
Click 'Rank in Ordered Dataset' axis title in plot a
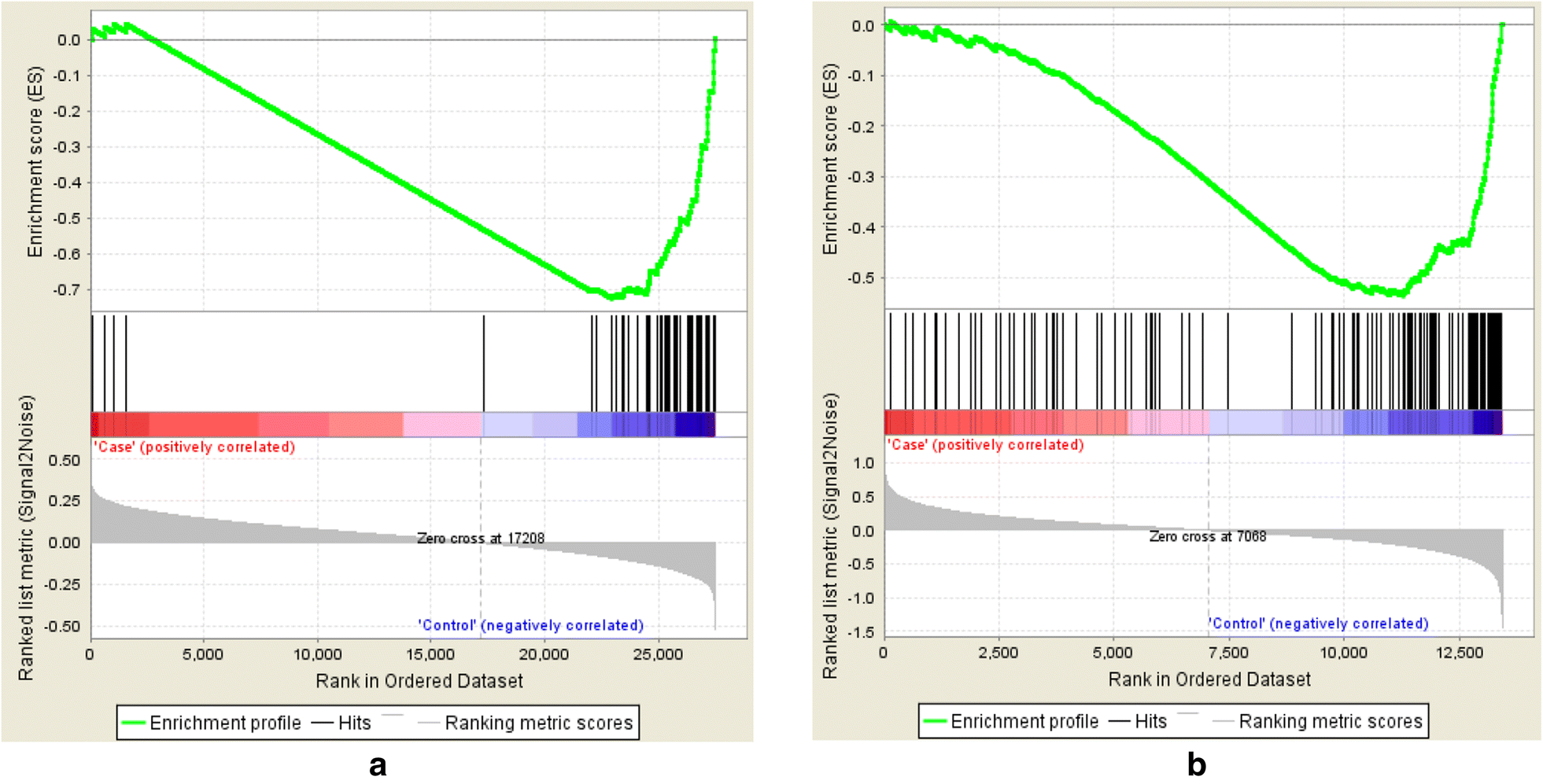[419, 681]
